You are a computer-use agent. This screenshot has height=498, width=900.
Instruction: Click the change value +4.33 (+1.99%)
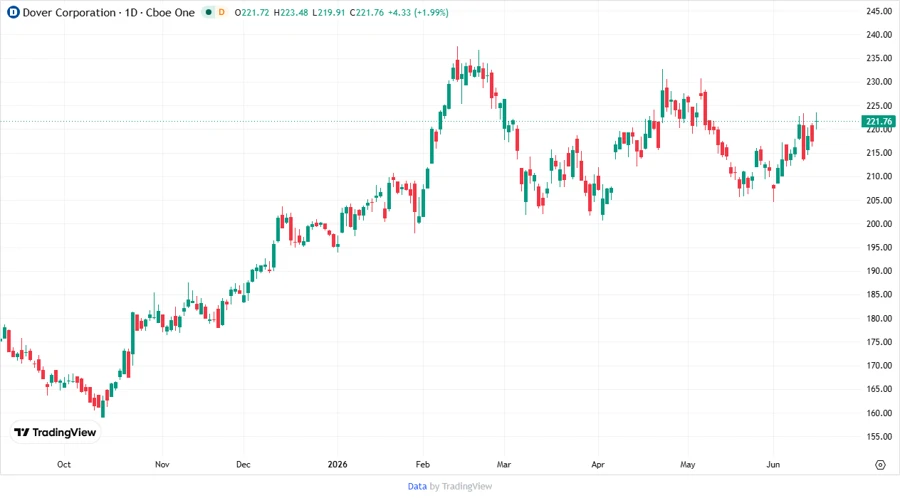tap(418, 12)
